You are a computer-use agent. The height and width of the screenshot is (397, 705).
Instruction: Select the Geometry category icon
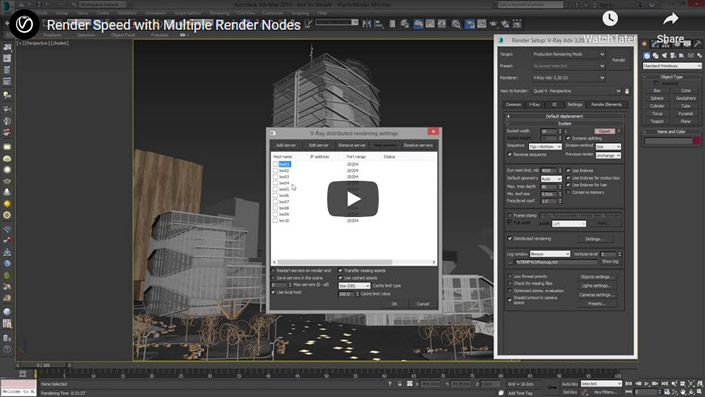coord(647,55)
